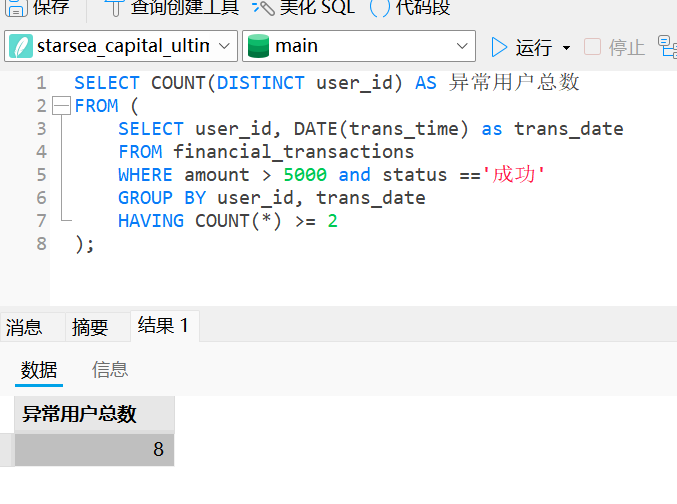Click the HAVING keyword on line 7
Screen dimensions: 677x504
(x=151, y=221)
